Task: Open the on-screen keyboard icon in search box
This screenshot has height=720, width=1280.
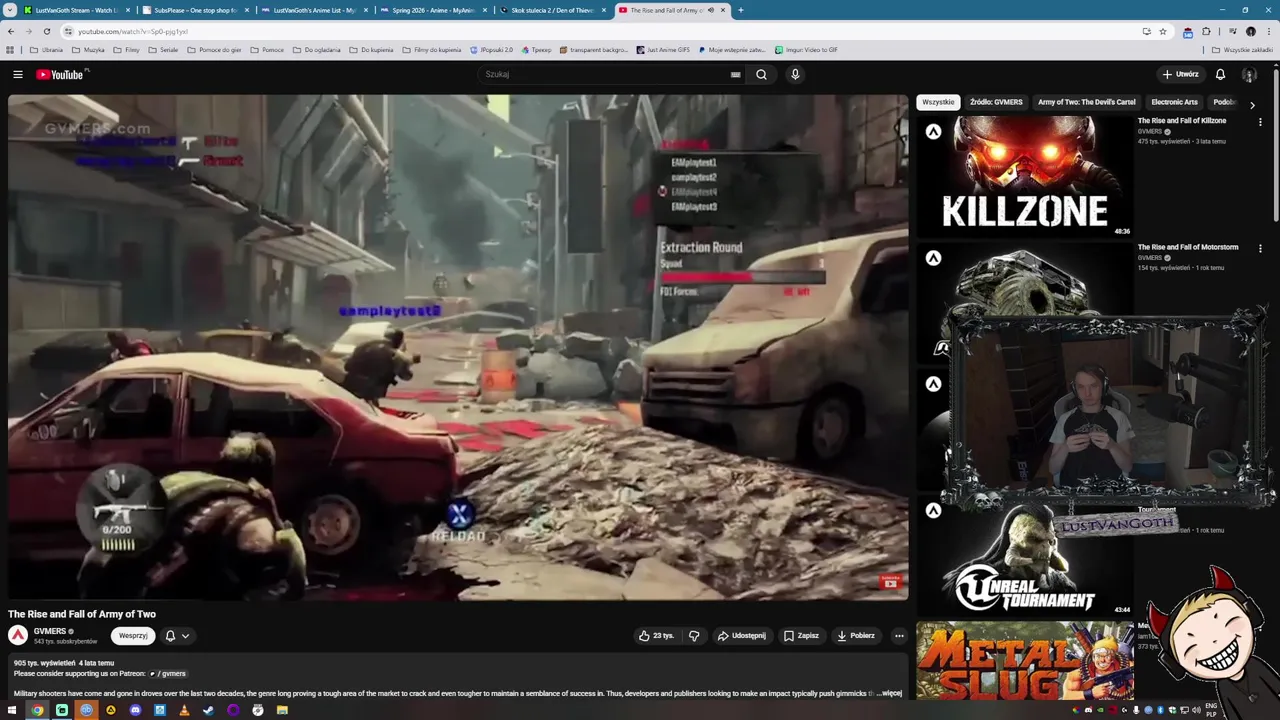Action: tap(735, 74)
